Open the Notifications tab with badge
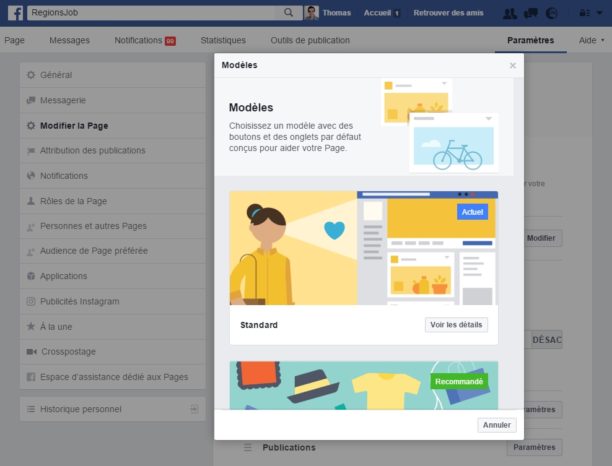This screenshot has width=612, height=466. [x=145, y=40]
